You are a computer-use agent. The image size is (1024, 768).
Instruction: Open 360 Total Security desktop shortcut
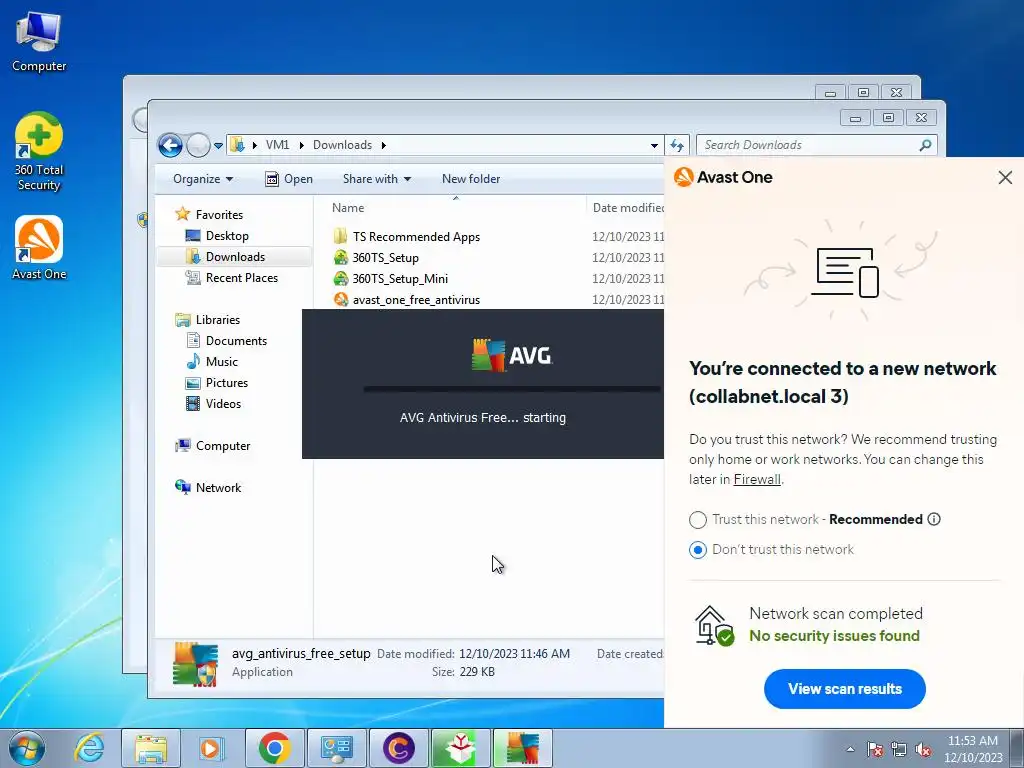point(39,152)
